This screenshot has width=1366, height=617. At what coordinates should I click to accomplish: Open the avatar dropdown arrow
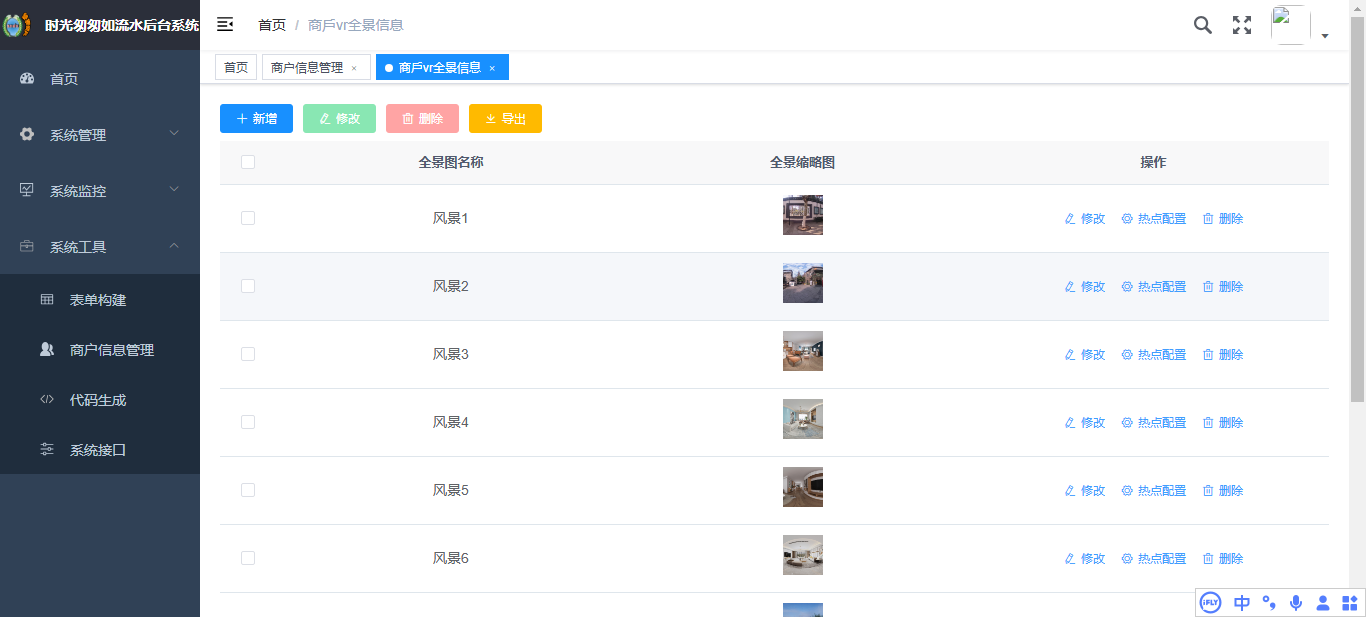tap(1325, 36)
